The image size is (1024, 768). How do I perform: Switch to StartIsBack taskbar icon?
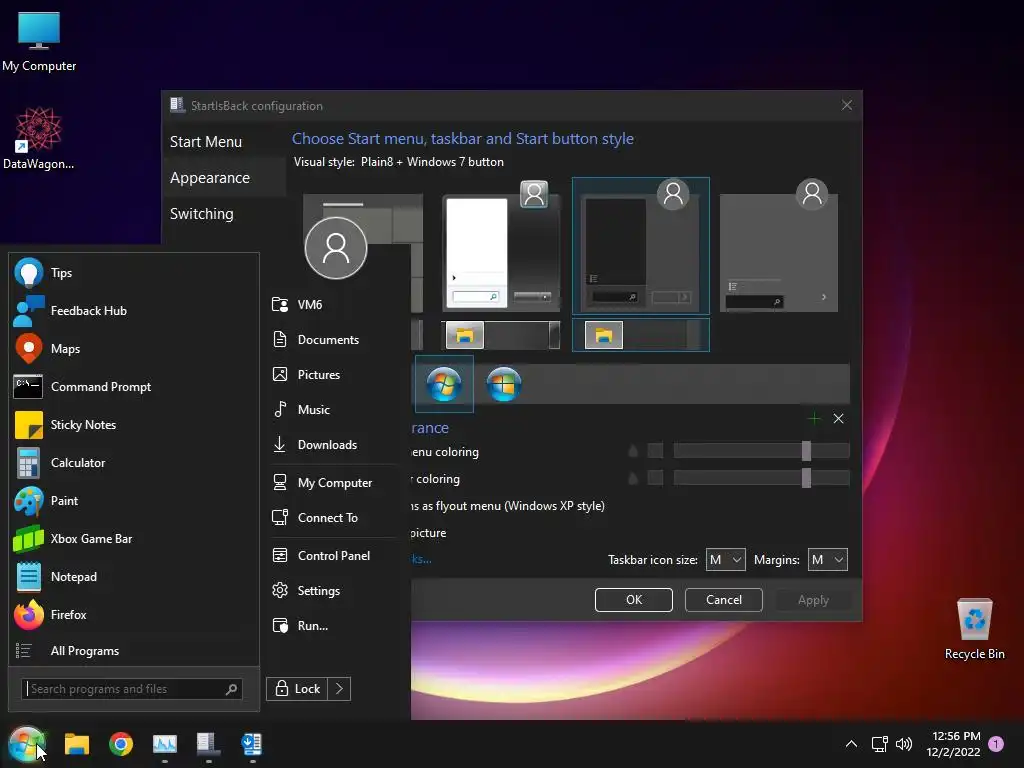click(208, 744)
